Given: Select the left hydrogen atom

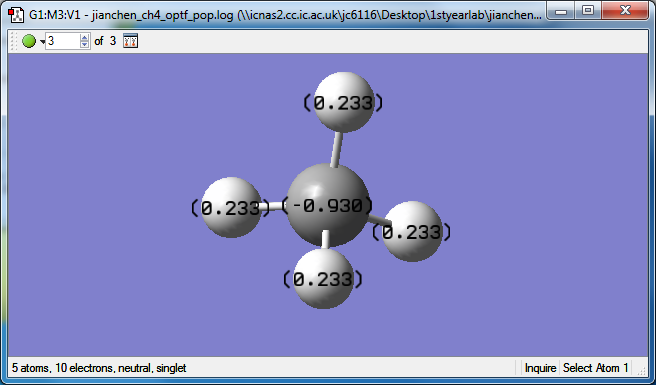Looking at the screenshot, I should pyautogui.click(x=231, y=208).
